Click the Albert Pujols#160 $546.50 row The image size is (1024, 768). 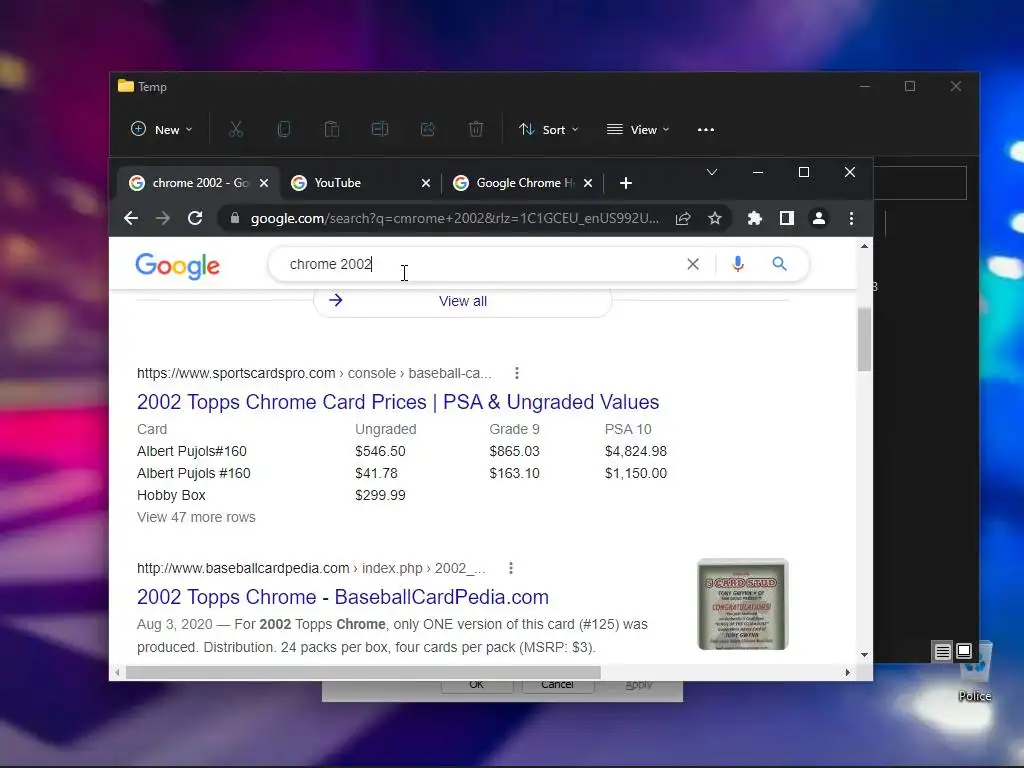(402, 451)
